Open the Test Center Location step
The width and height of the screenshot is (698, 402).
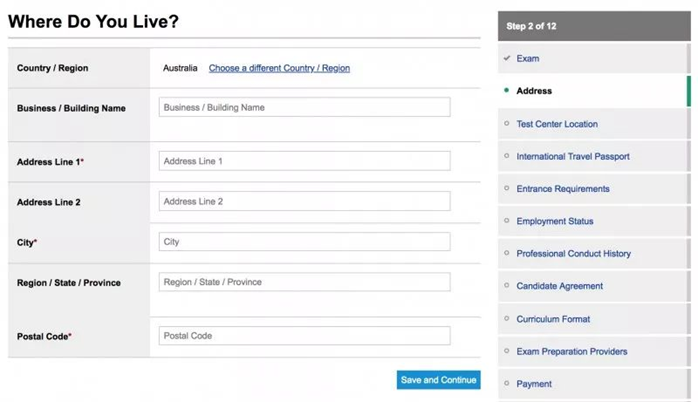coord(557,124)
